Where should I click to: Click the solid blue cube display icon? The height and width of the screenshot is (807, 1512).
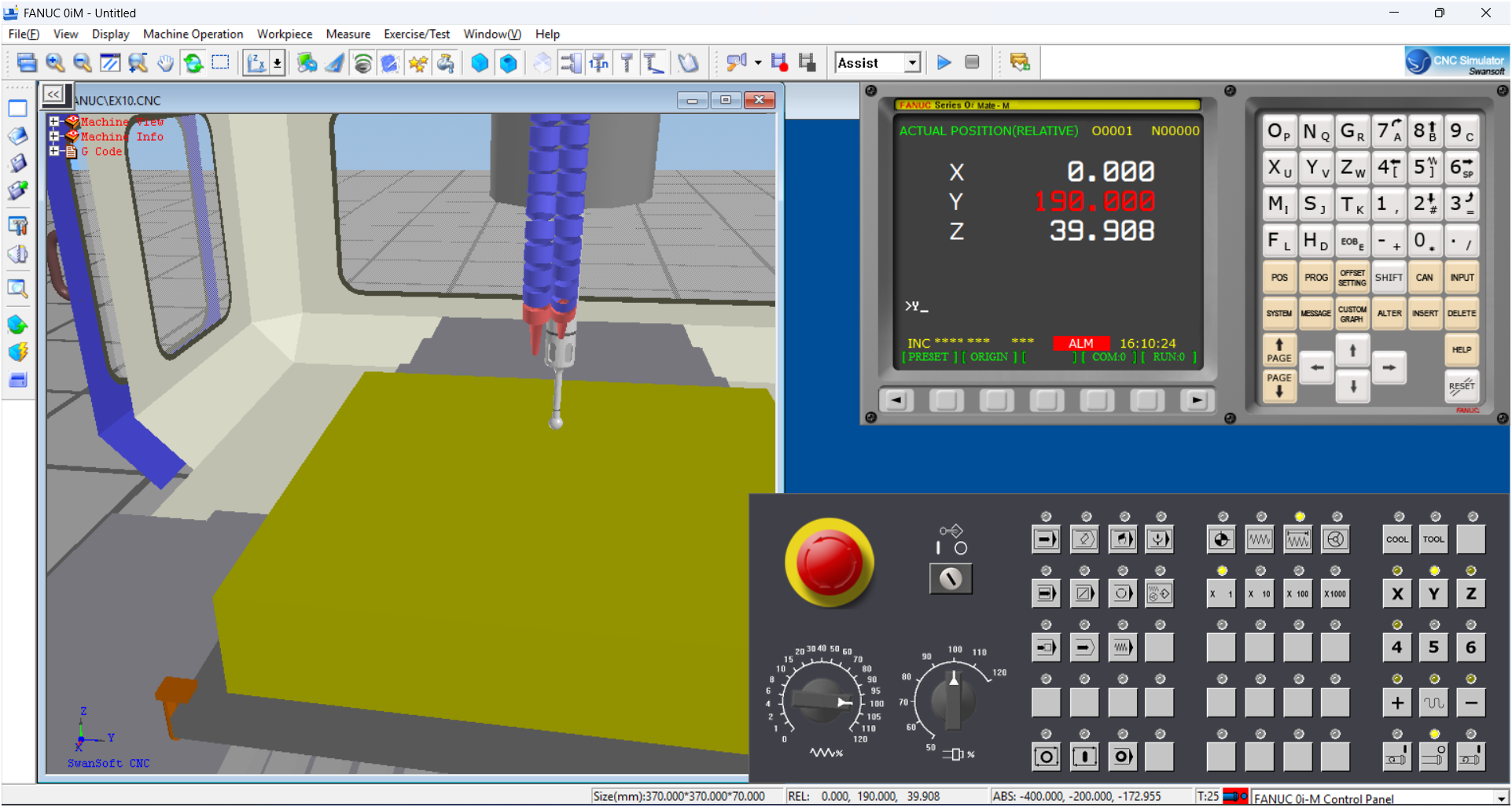480,63
